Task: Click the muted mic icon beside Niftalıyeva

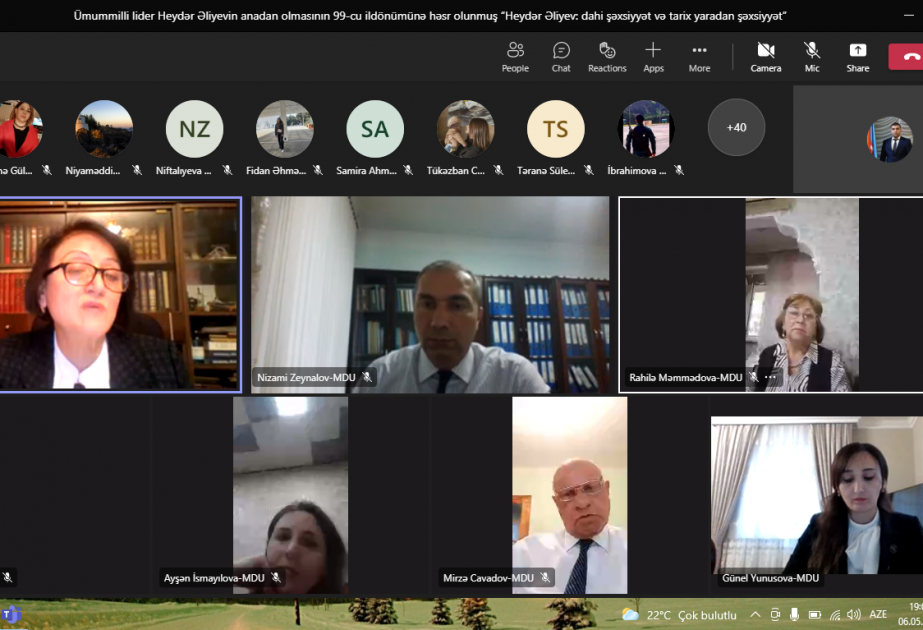Action: (227, 170)
